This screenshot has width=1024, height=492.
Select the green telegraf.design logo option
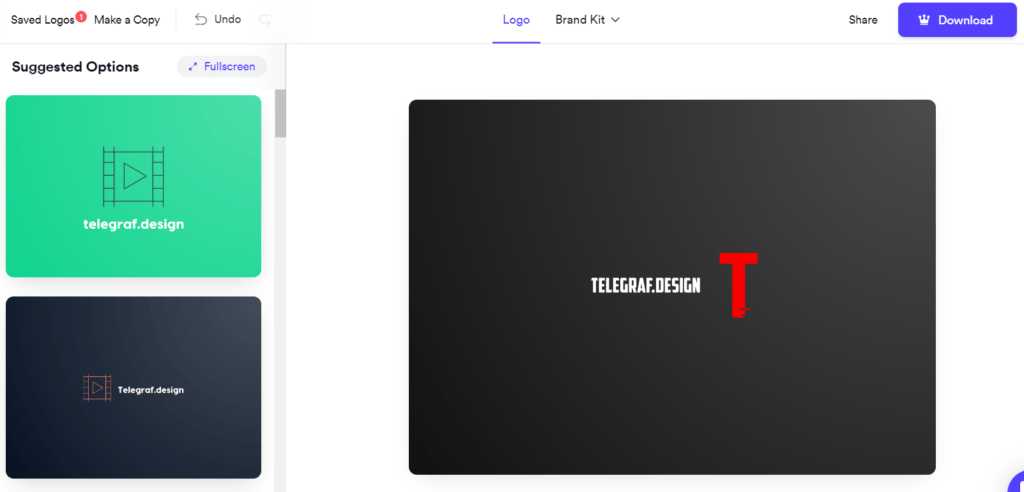pyautogui.click(x=133, y=186)
